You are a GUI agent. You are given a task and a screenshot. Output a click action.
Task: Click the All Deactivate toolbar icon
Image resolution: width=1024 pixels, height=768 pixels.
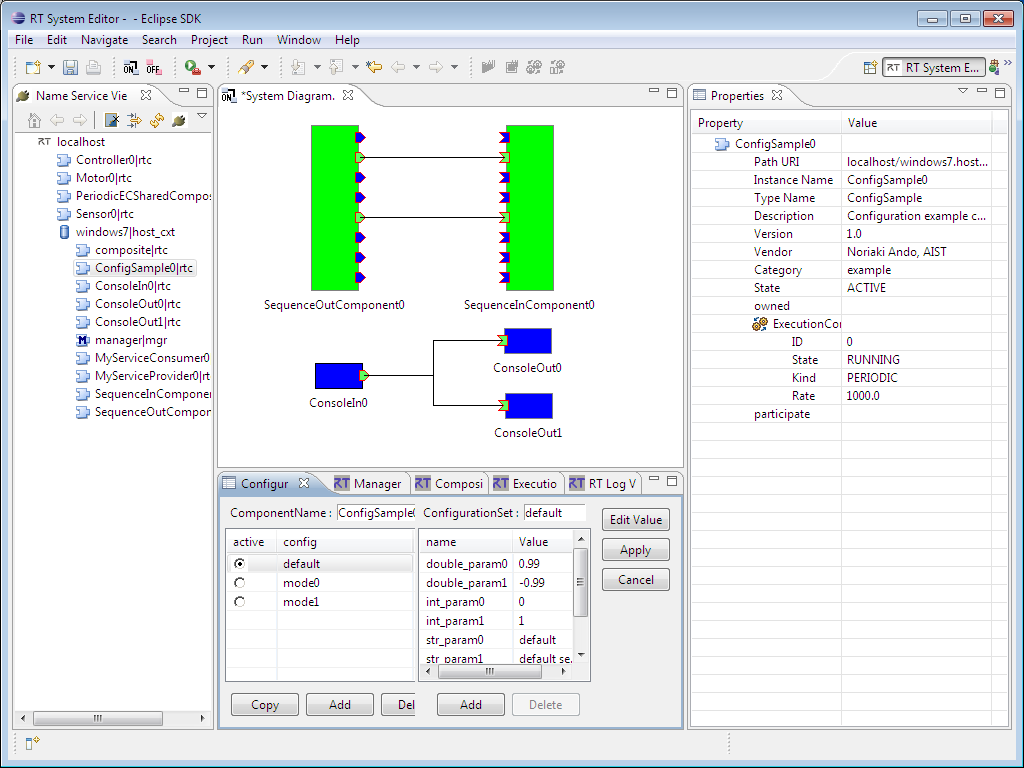coord(511,67)
